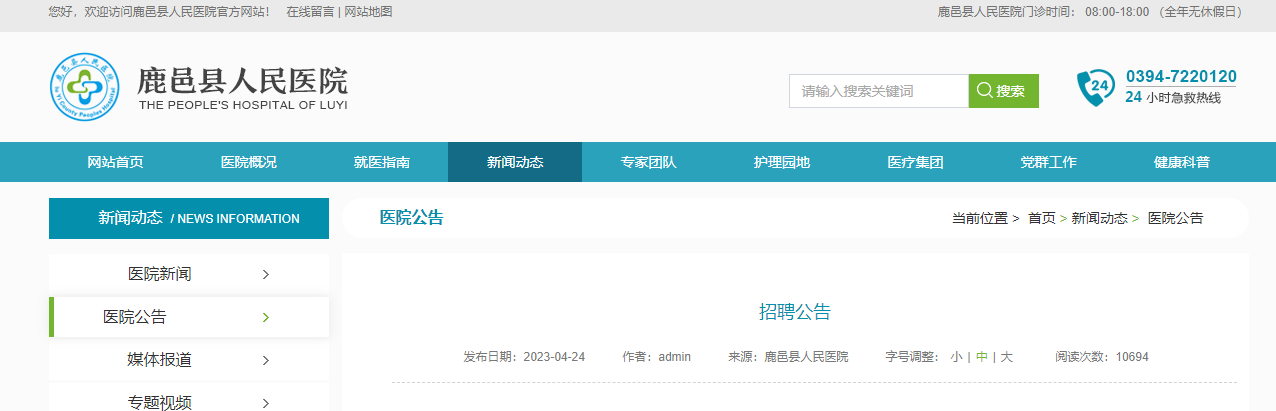
Task: Set font size to 小 (small)
Action: coord(956,357)
